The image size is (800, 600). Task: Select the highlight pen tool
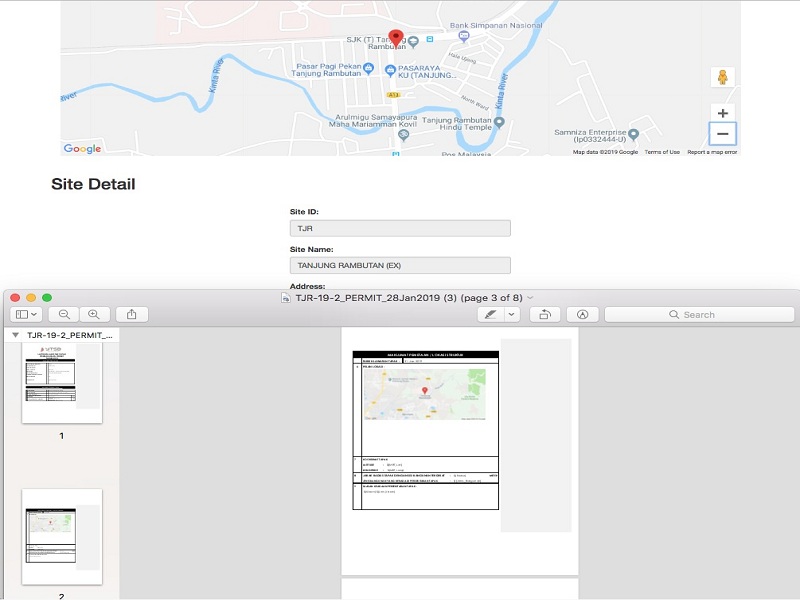click(490, 314)
